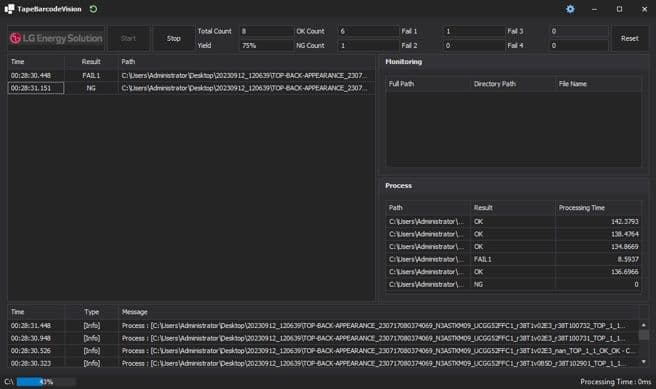Click the log scrollbar down arrow
Image resolution: width=656 pixels, height=389 pixels.
coord(643,362)
